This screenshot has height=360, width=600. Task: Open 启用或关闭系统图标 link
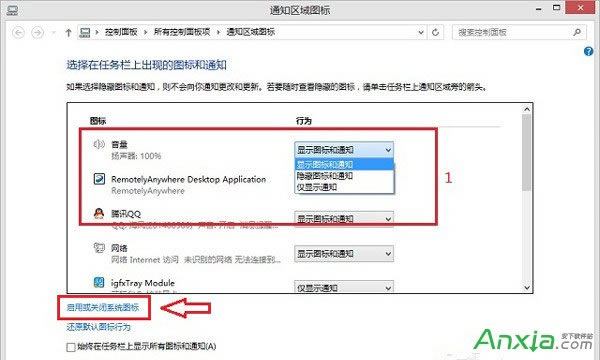coord(103,307)
